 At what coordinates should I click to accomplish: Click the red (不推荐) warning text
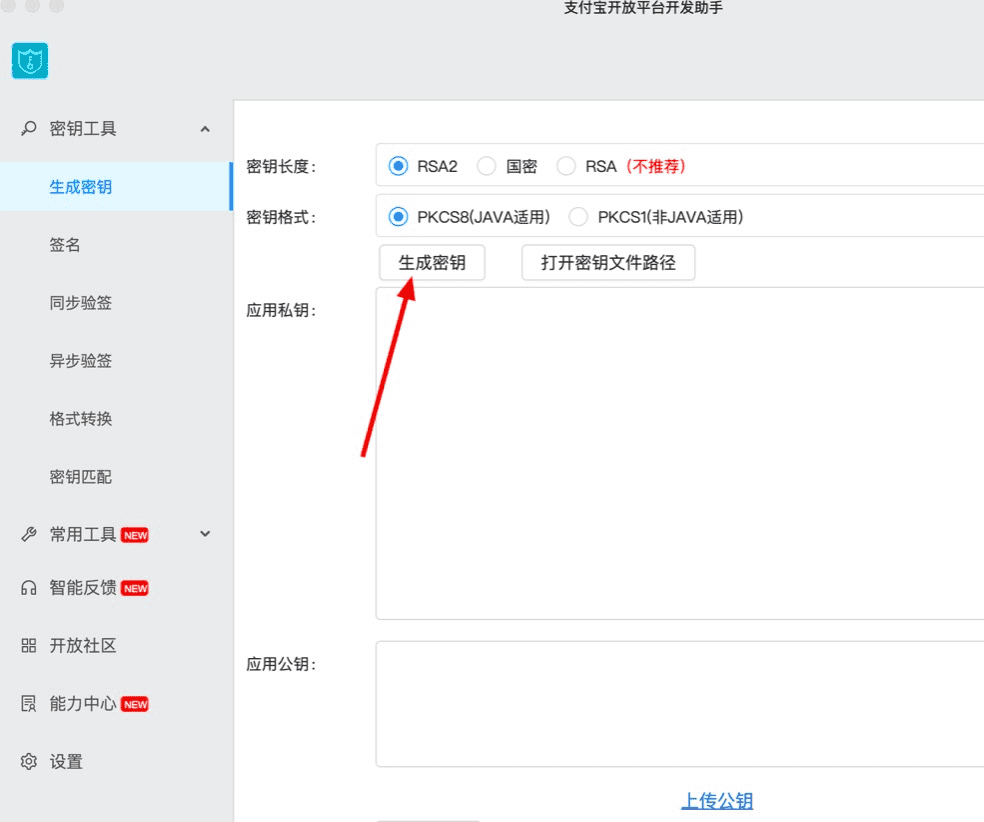656,166
